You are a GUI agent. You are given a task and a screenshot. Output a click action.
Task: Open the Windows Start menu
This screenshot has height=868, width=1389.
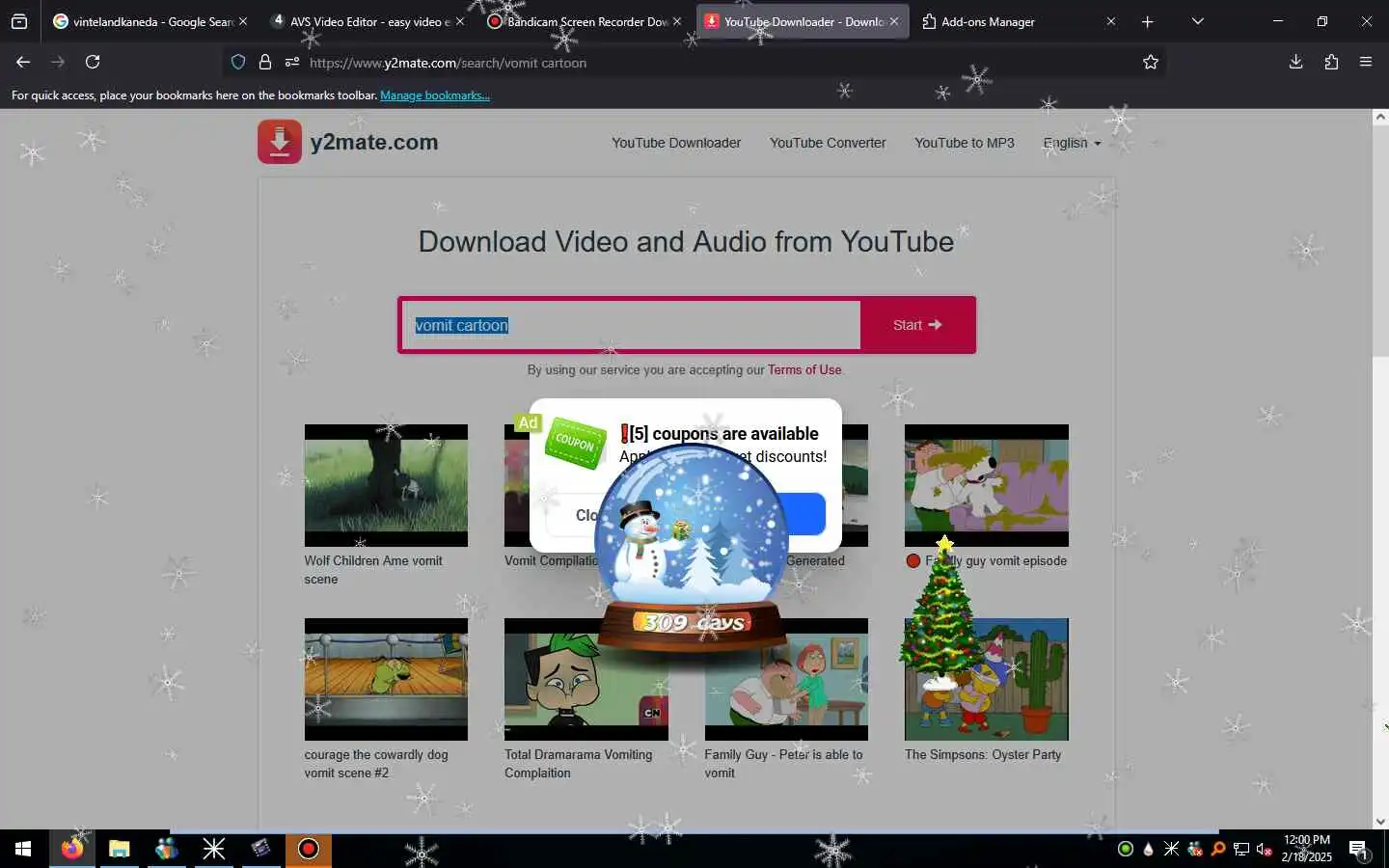tap(23, 849)
